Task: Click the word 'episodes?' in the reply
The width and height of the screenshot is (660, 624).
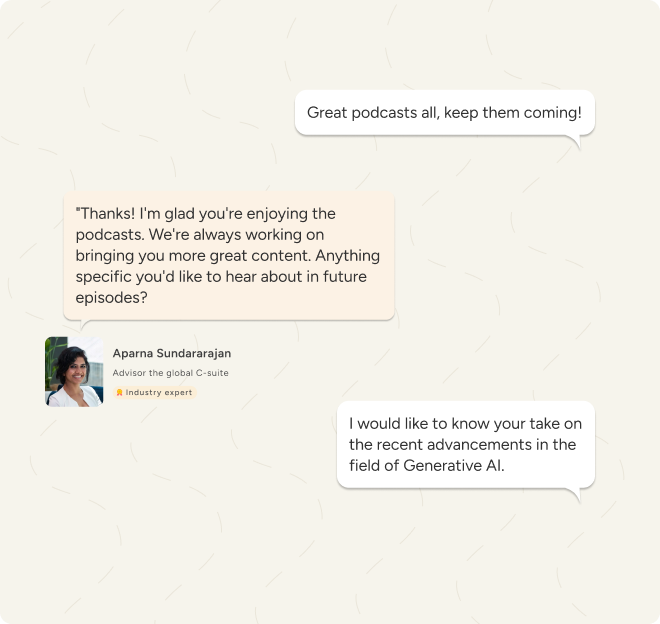Action: (112, 298)
